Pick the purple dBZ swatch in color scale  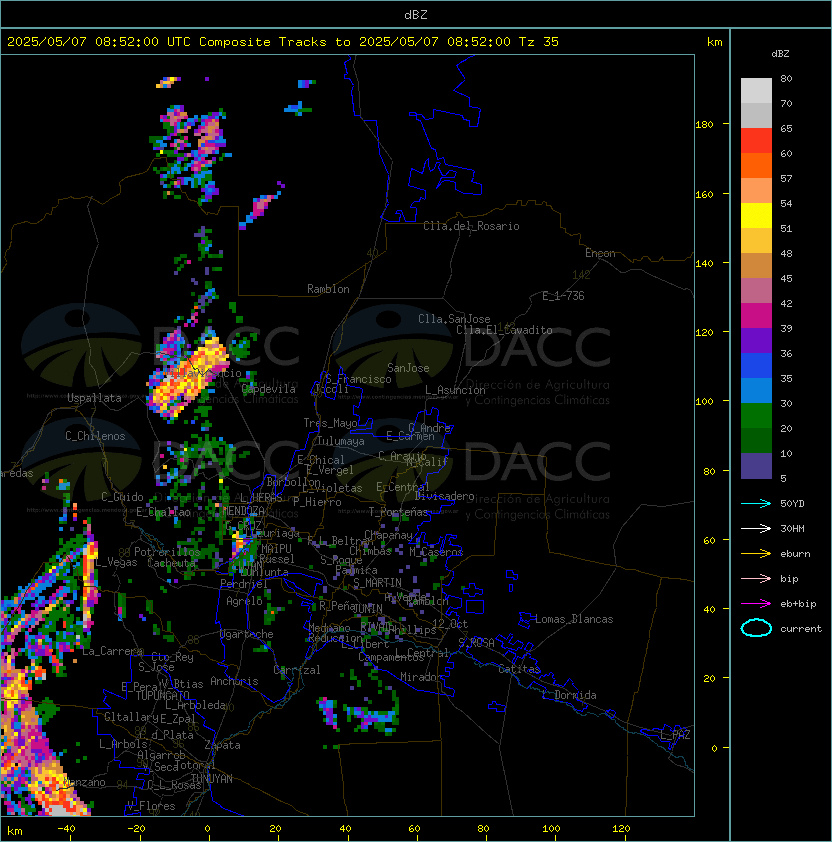click(x=756, y=340)
